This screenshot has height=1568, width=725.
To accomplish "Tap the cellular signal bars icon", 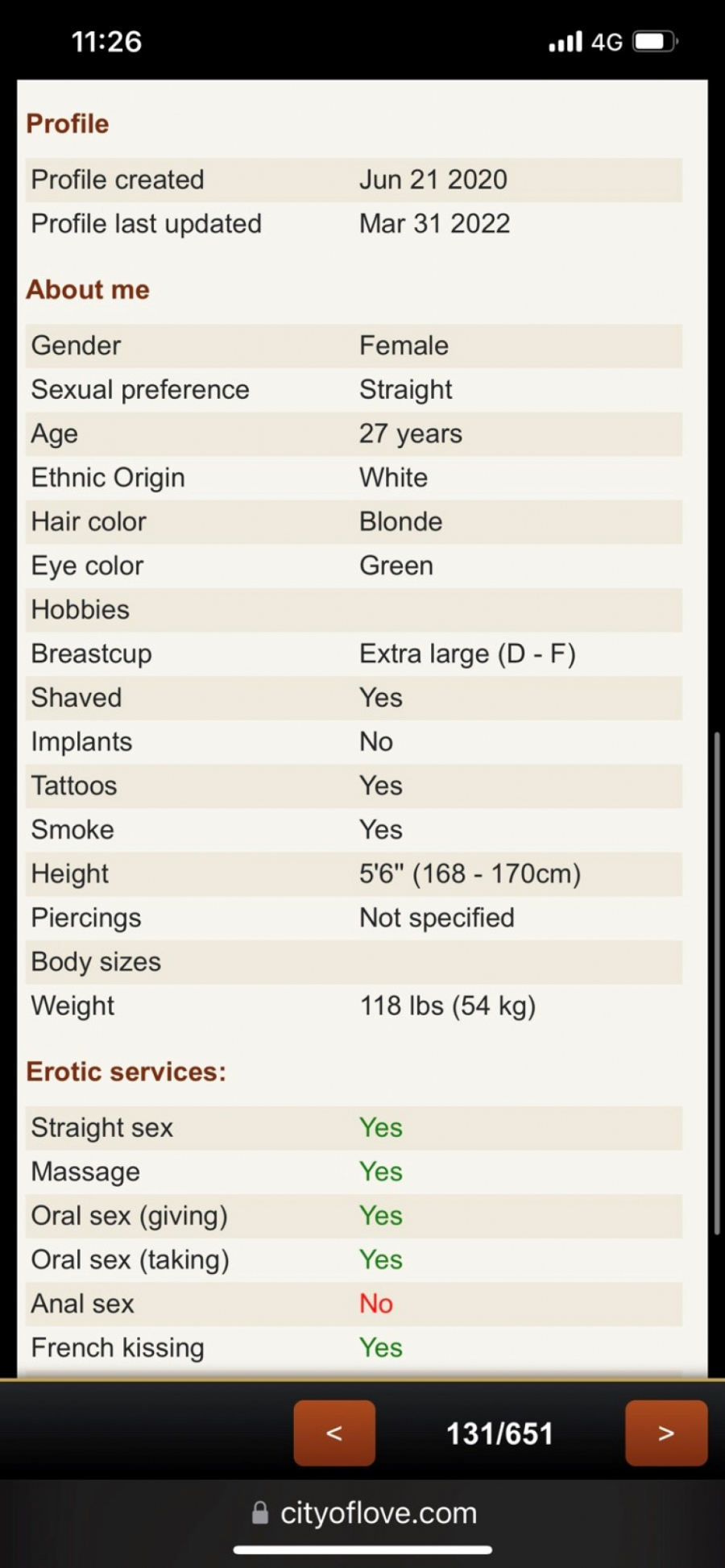I will coord(565,42).
